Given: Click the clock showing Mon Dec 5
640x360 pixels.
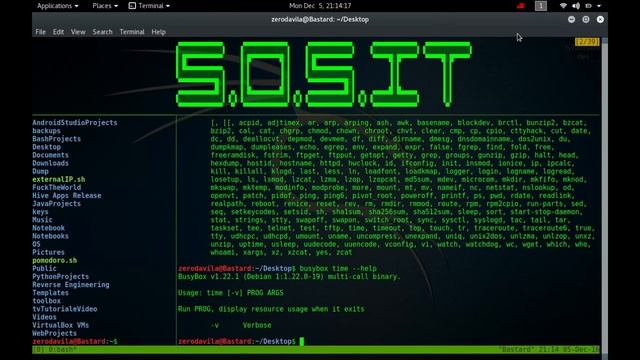Looking at the screenshot, I should pyautogui.click(x=320, y=6).
